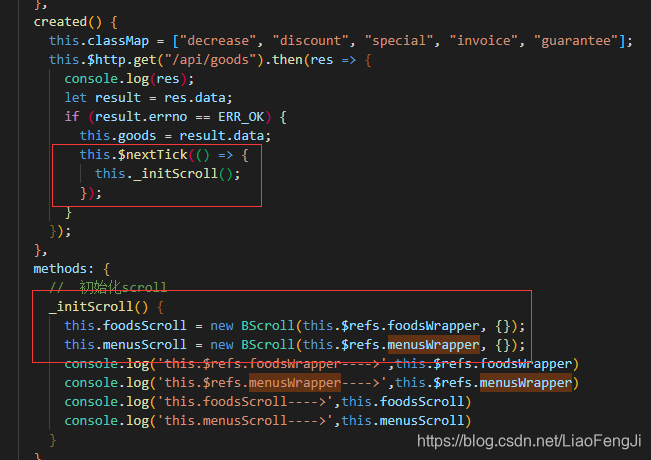651x460 pixels.
Task: Click BScroll on the foodsScroll assignment line
Action: (268, 325)
